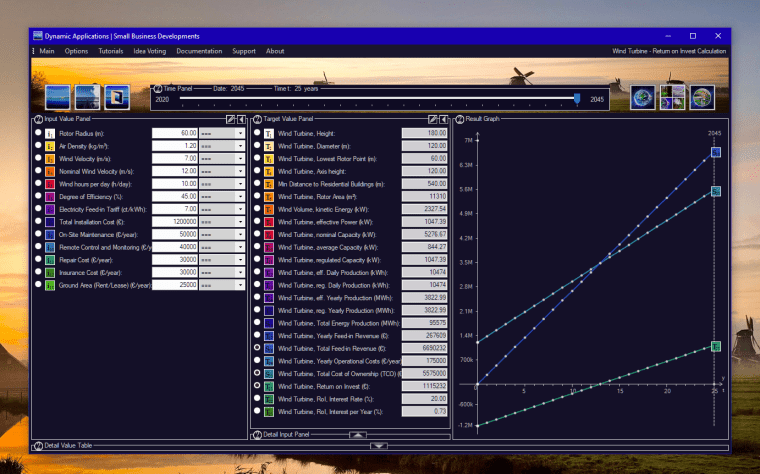Viewport: 760px width, 474px height.
Task: Click the Wind hours per day red icon
Action: 50,184
